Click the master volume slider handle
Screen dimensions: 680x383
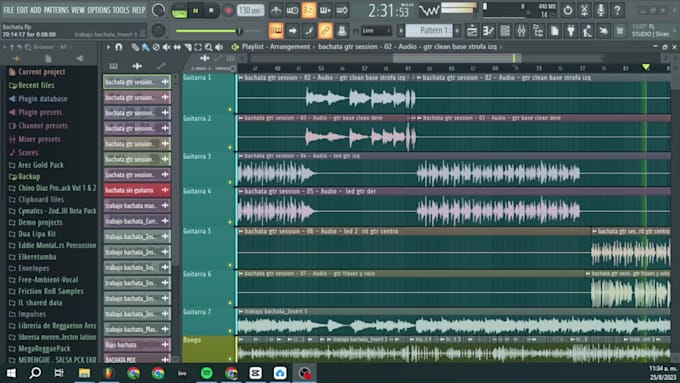tap(239, 30)
